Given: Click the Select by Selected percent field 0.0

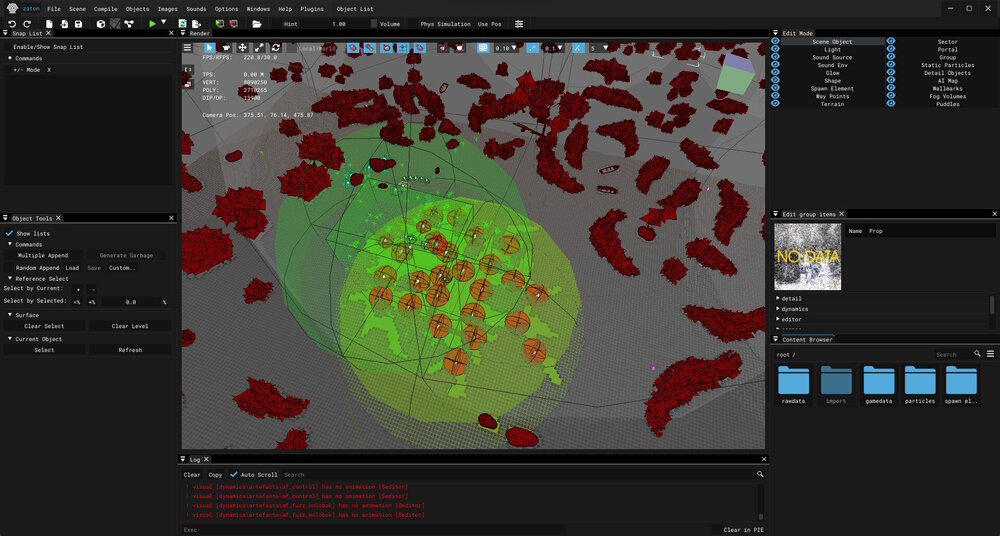Looking at the screenshot, I should (131, 302).
